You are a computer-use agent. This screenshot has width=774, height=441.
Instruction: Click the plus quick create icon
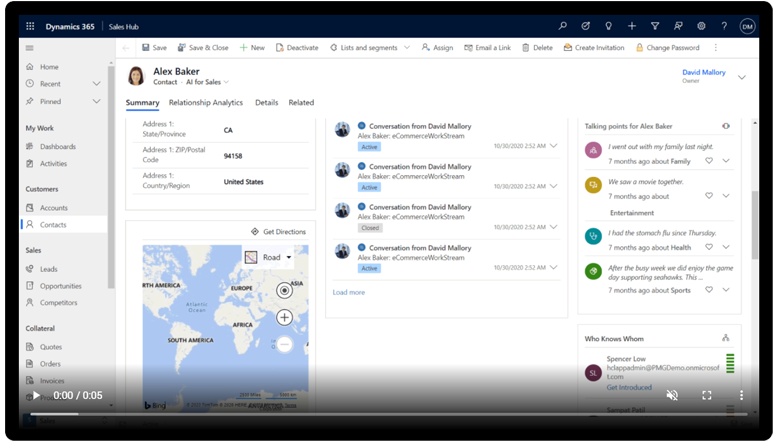pos(632,26)
